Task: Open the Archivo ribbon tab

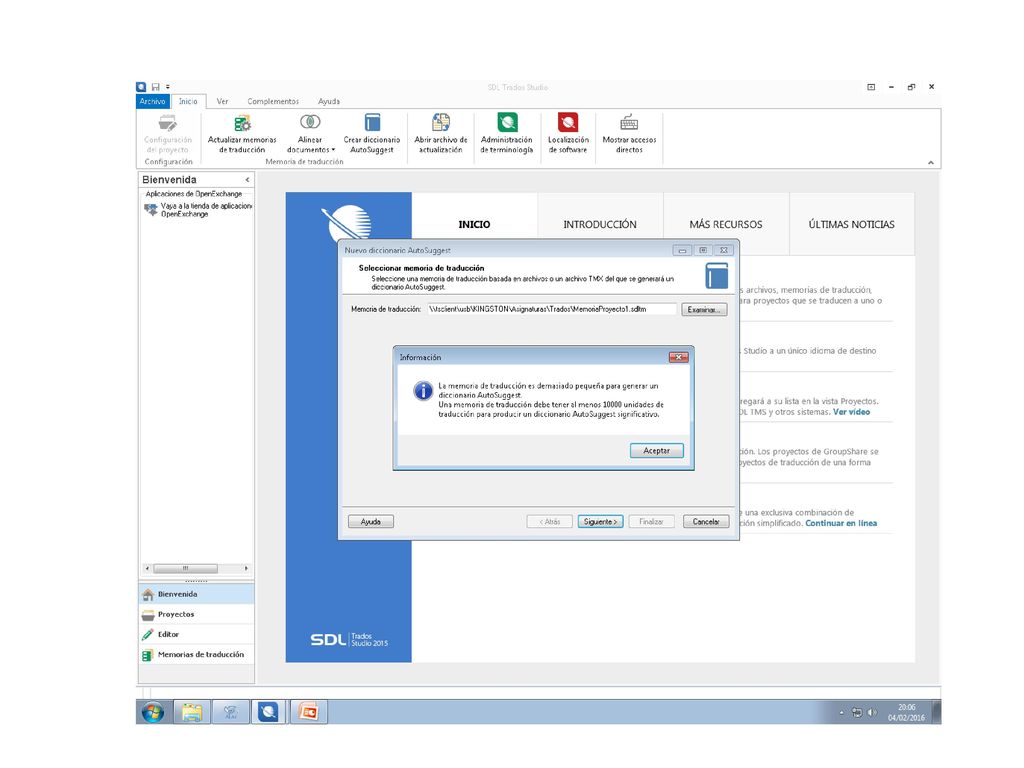Action: 152,101
